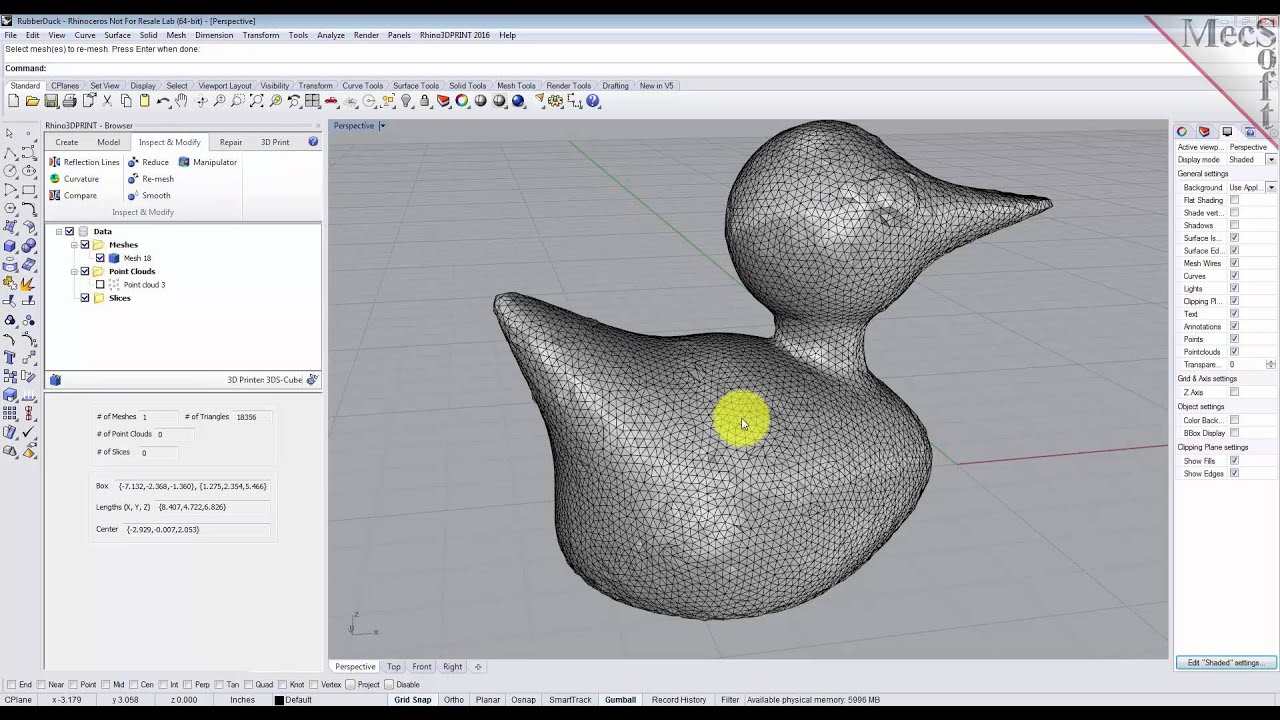Enable the Flat Shading checkbox
The width and height of the screenshot is (1280, 720).
pos(1234,200)
